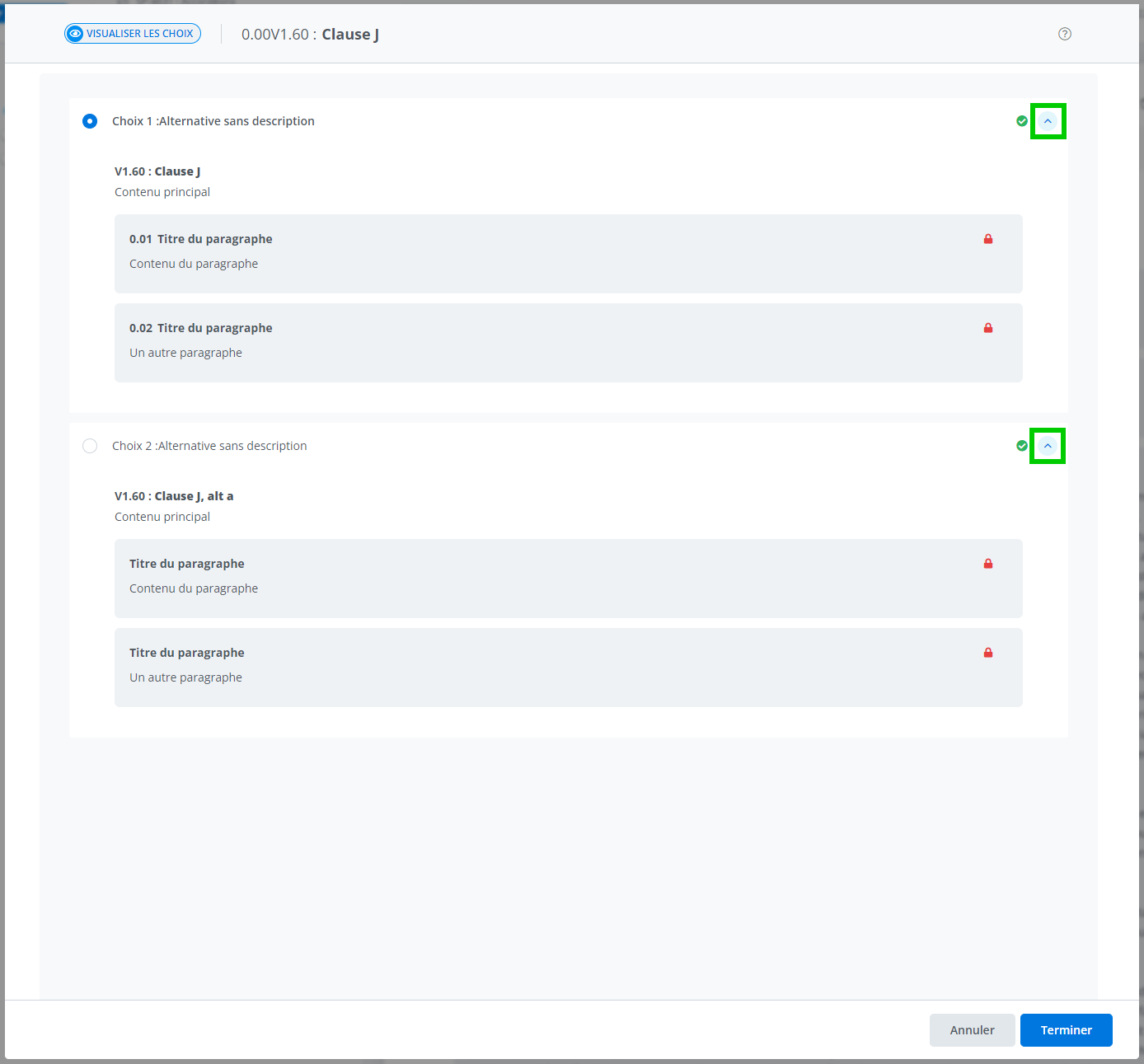1144x1064 pixels.
Task: Click the help question mark icon
Action: pyautogui.click(x=1064, y=34)
